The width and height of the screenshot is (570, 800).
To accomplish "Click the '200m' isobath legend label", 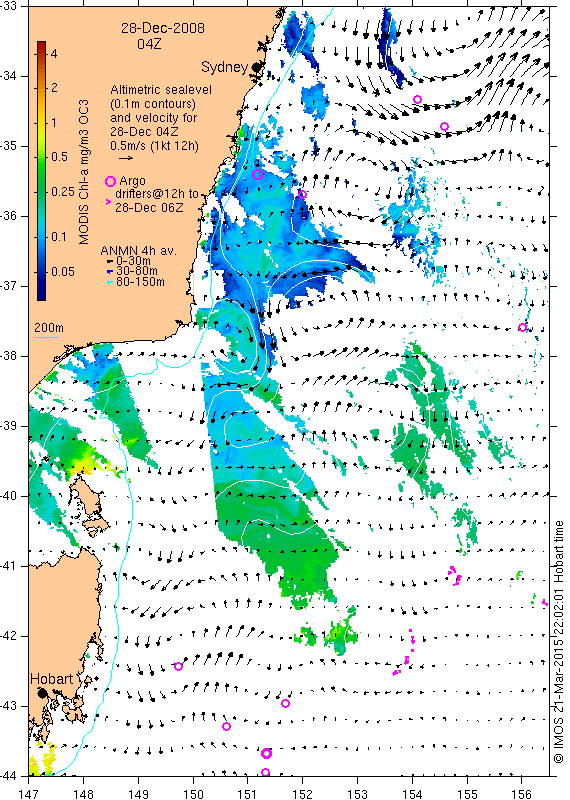I will 49,327.
